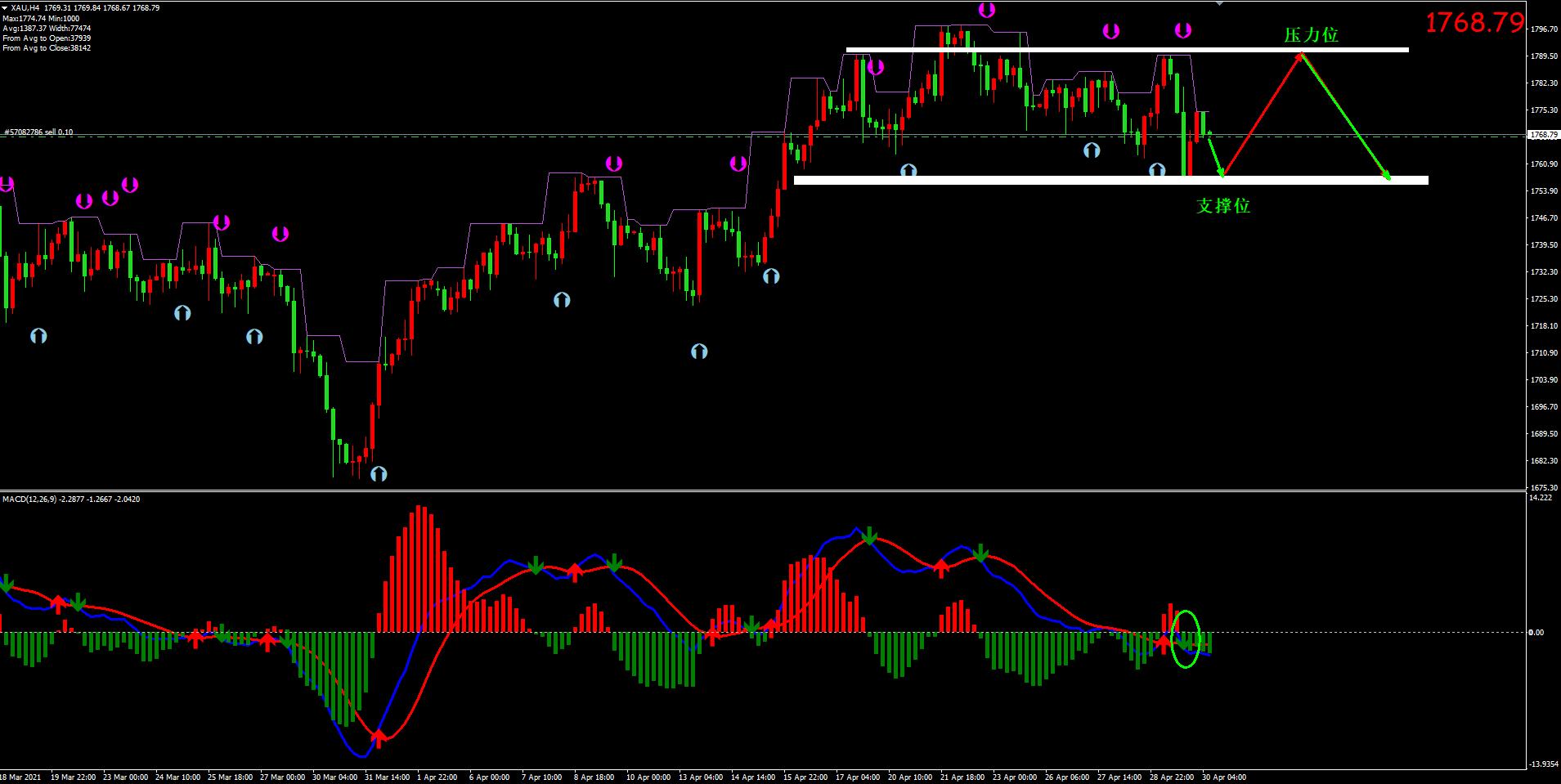1561x784 pixels.
Task: Click the topmost magenta down-arrow signal above the price peak
Action: click(986, 10)
